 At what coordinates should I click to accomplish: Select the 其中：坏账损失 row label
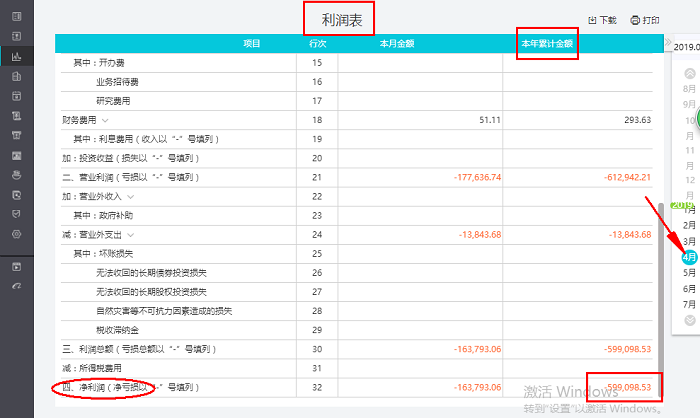(103, 254)
